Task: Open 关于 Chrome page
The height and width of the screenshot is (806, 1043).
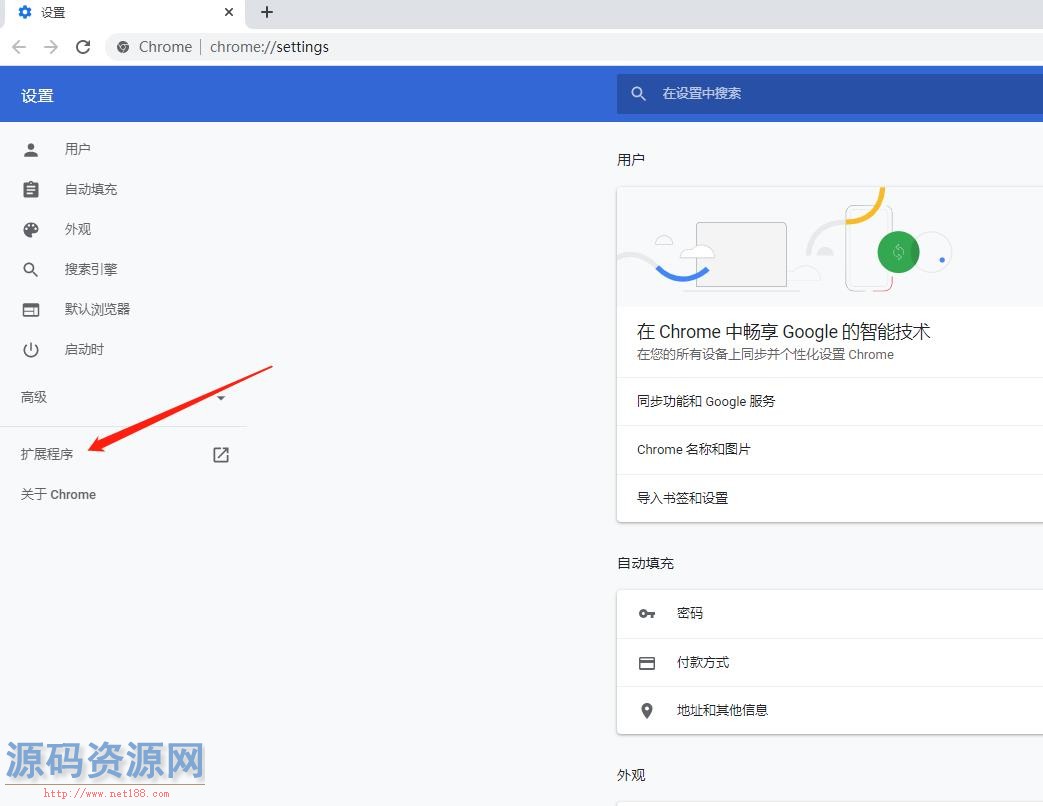Action: 58,495
